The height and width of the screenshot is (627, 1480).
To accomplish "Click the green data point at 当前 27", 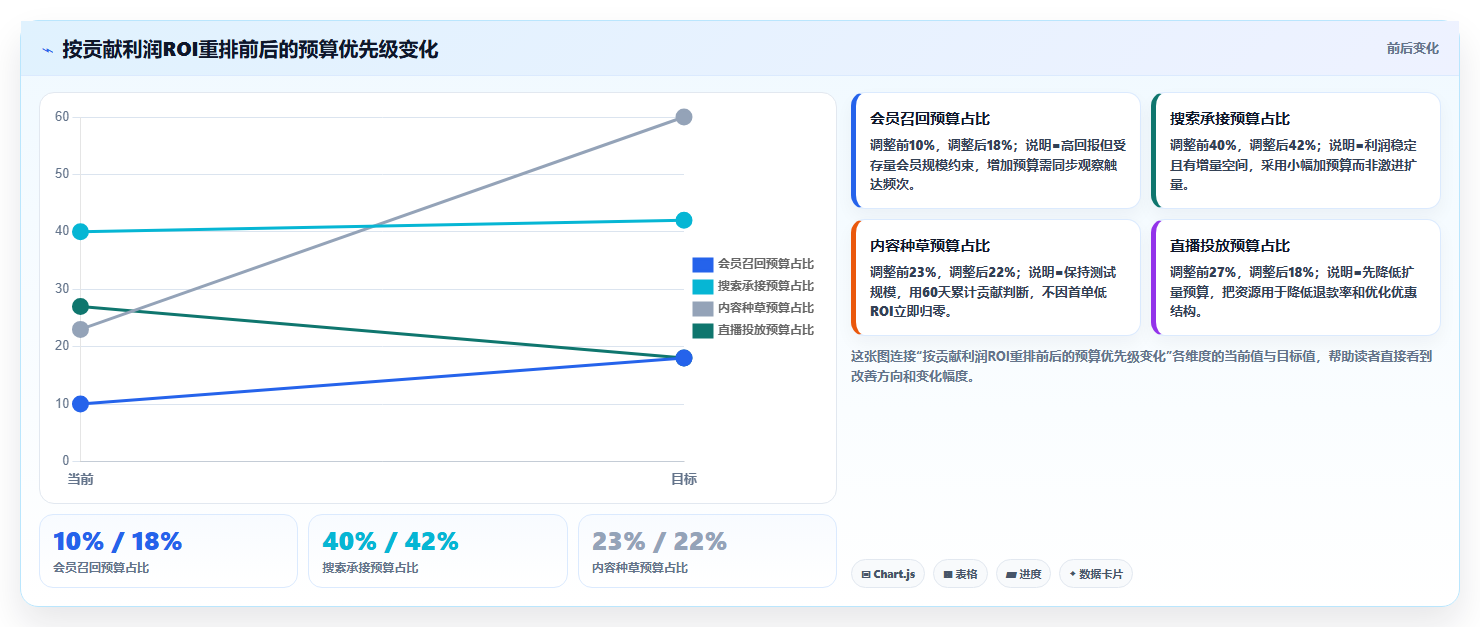I will pyautogui.click(x=81, y=306).
